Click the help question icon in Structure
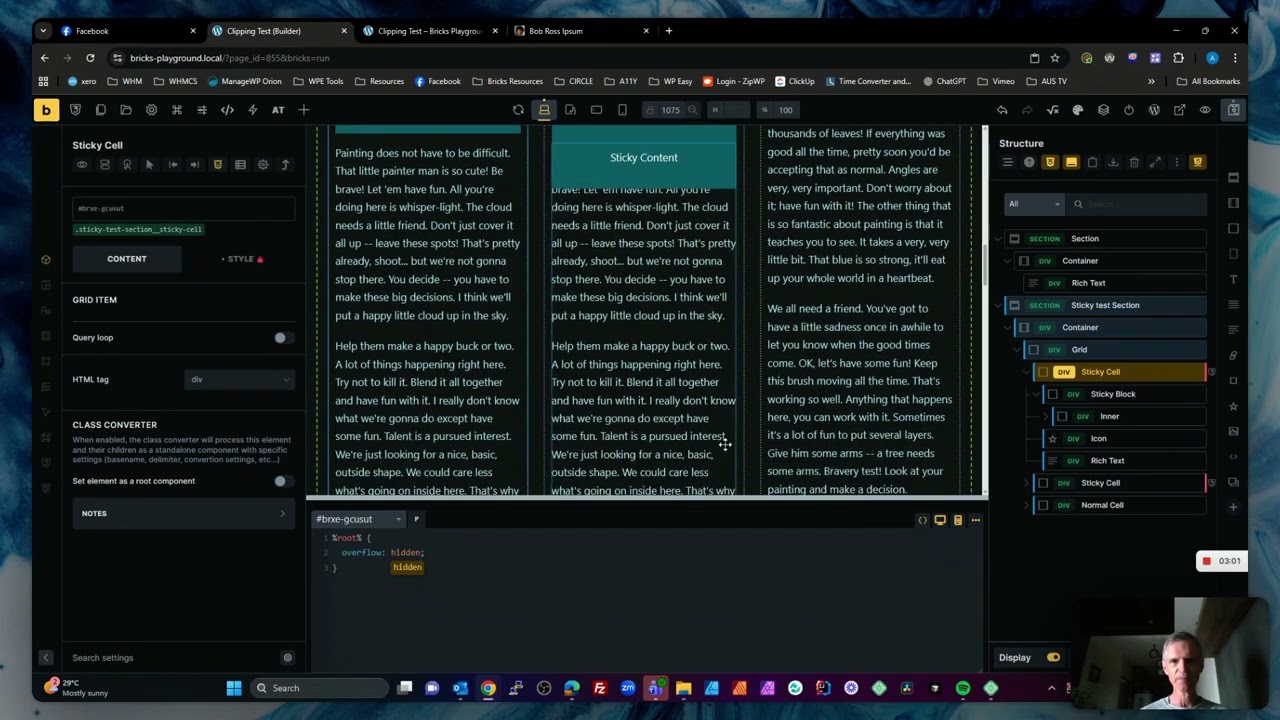Screen dimensions: 1280x720 click(1029, 162)
